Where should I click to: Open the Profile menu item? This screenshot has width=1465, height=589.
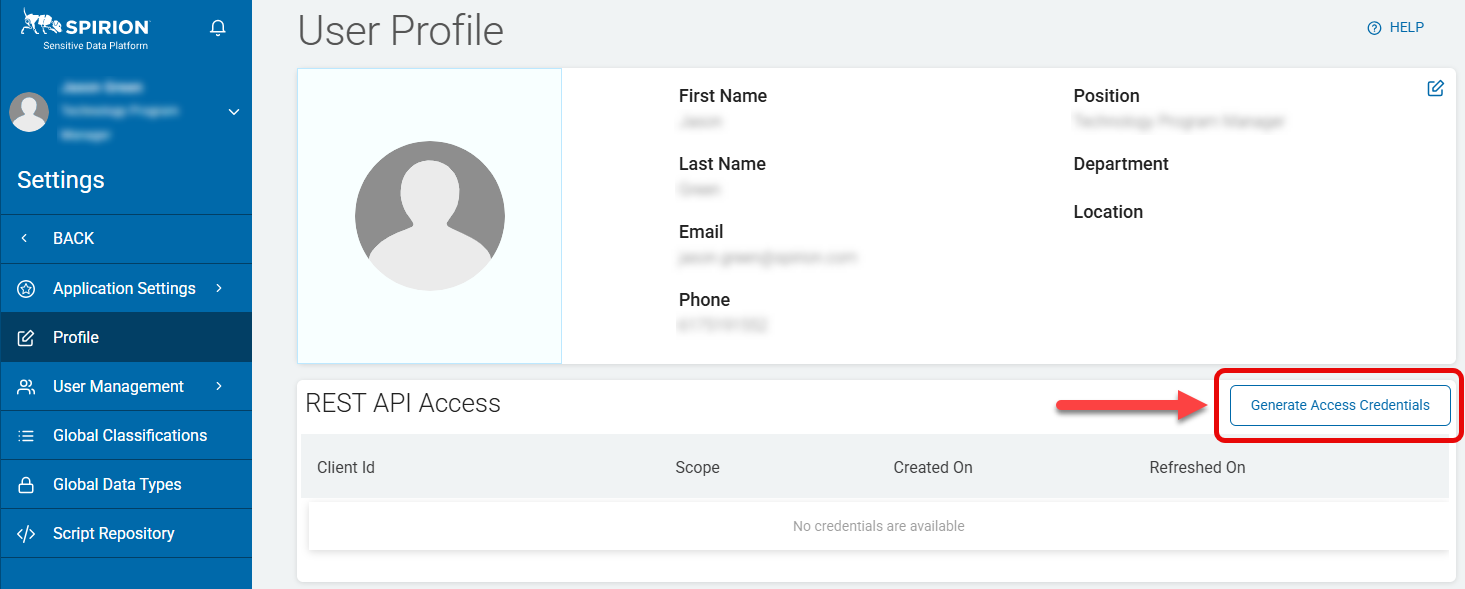tap(76, 337)
